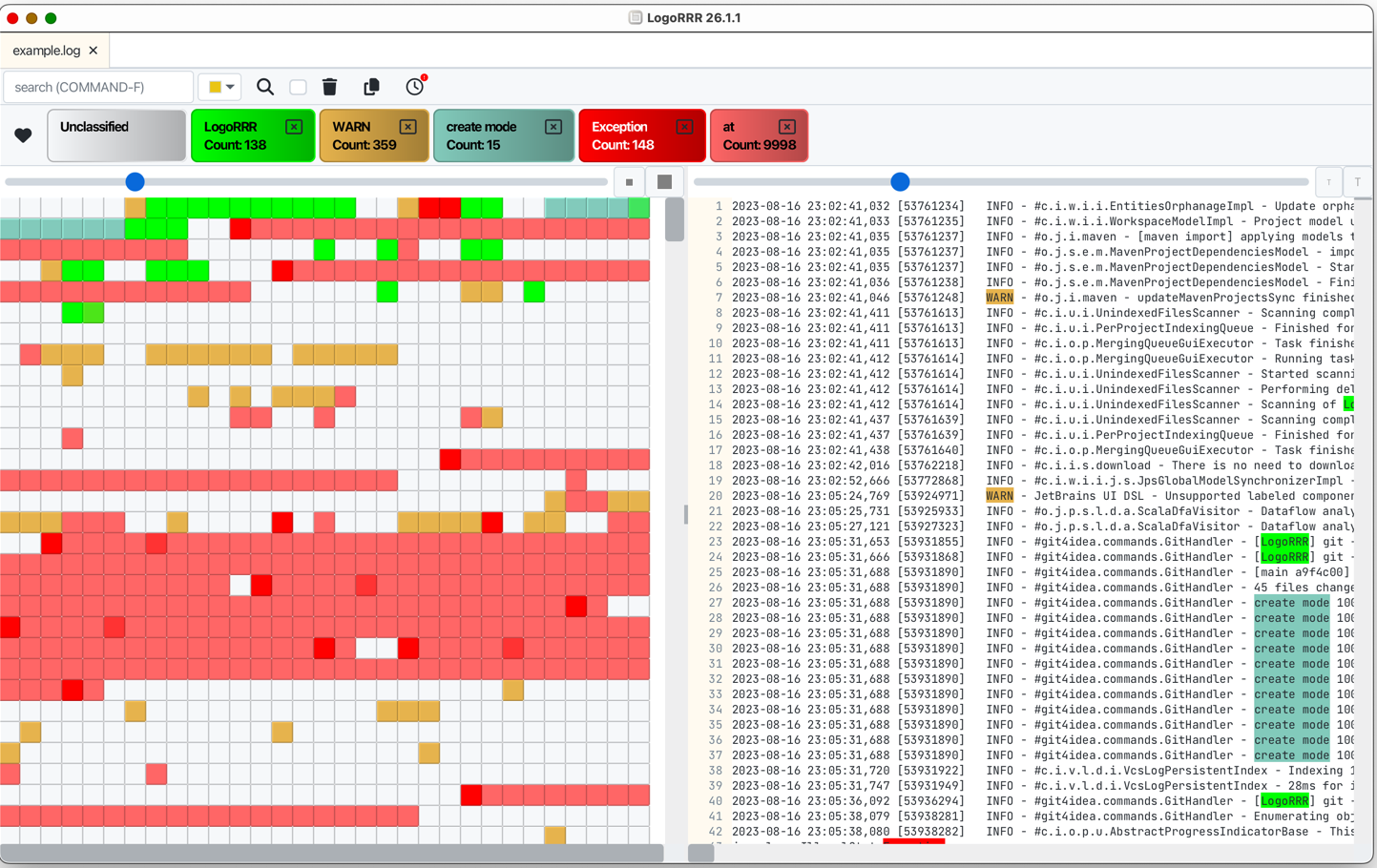
Task: Click the LogoRRR highlight on log line 24
Action: 1284,557
